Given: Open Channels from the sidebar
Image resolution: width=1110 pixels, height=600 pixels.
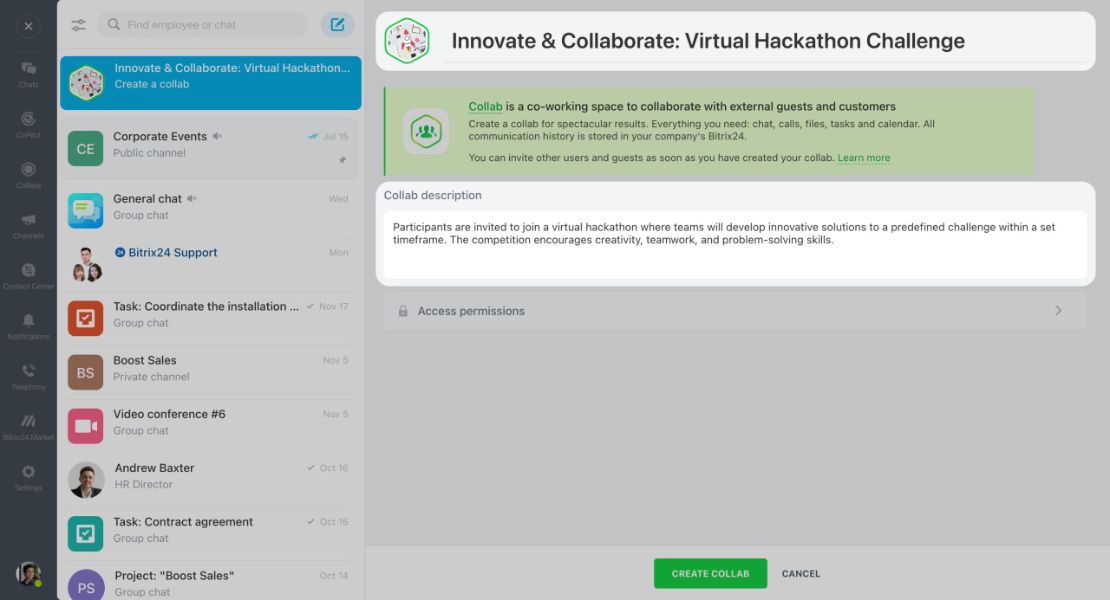Looking at the screenshot, I should (x=28, y=225).
